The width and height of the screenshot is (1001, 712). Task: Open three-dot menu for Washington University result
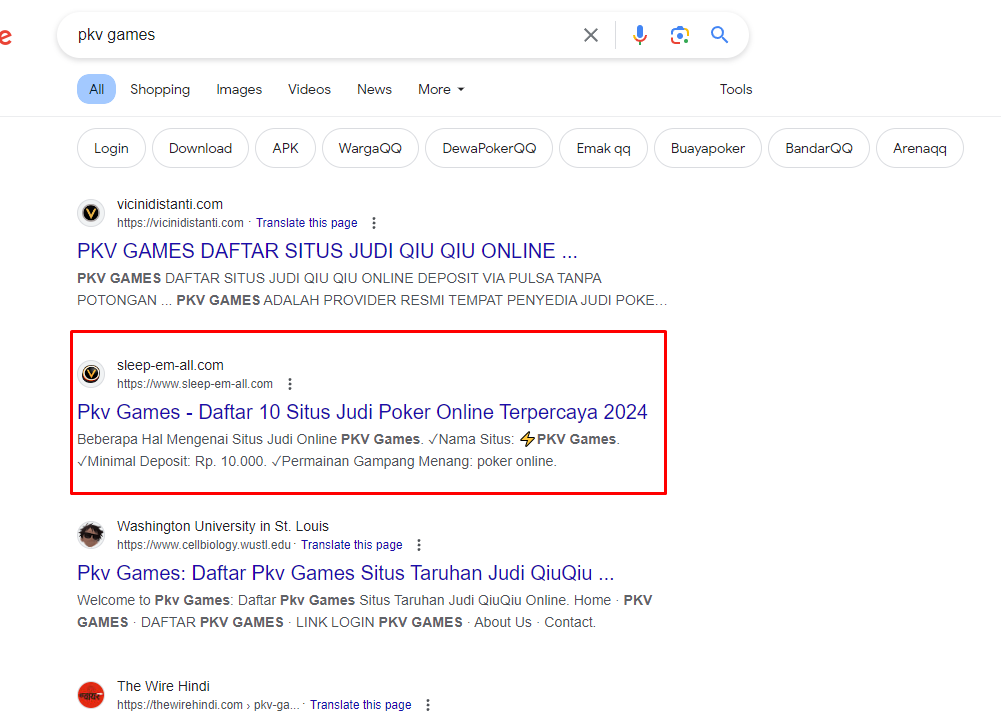click(x=419, y=545)
